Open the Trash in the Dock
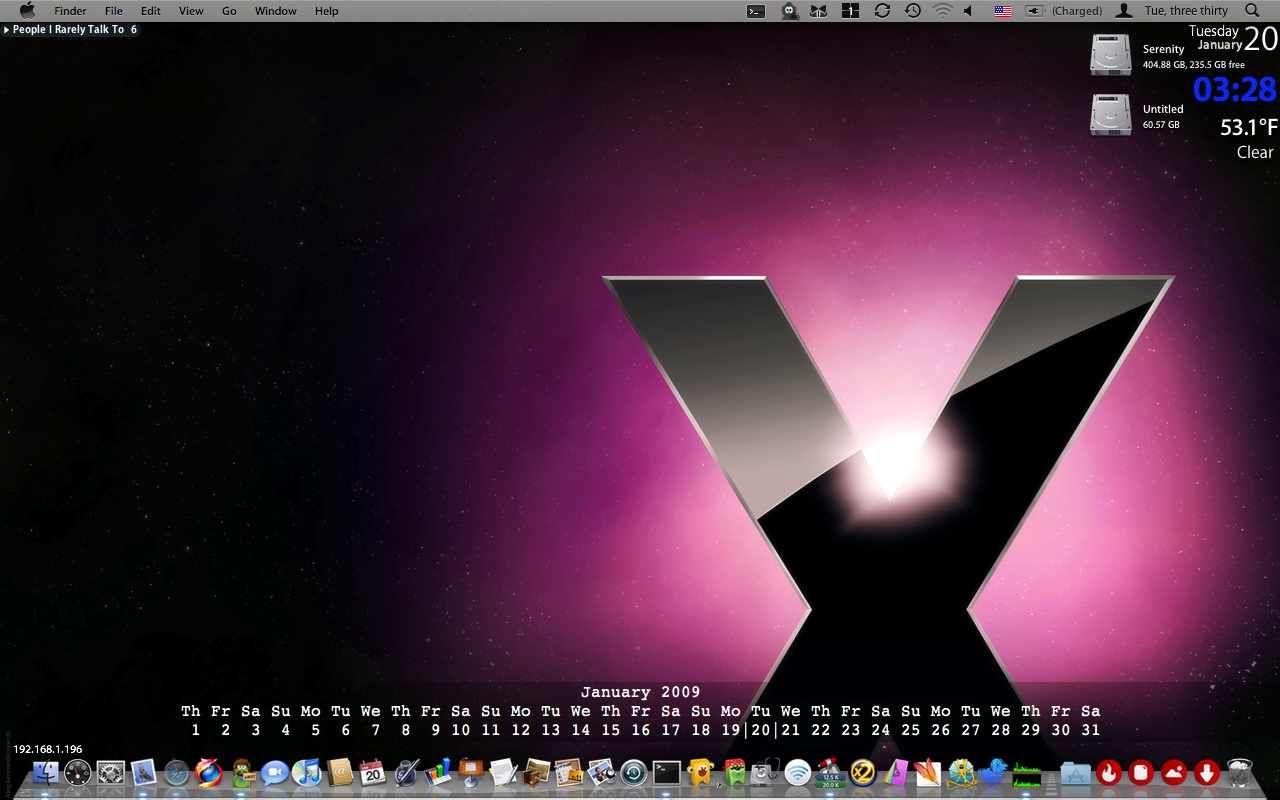The image size is (1280, 800). tap(1239, 772)
